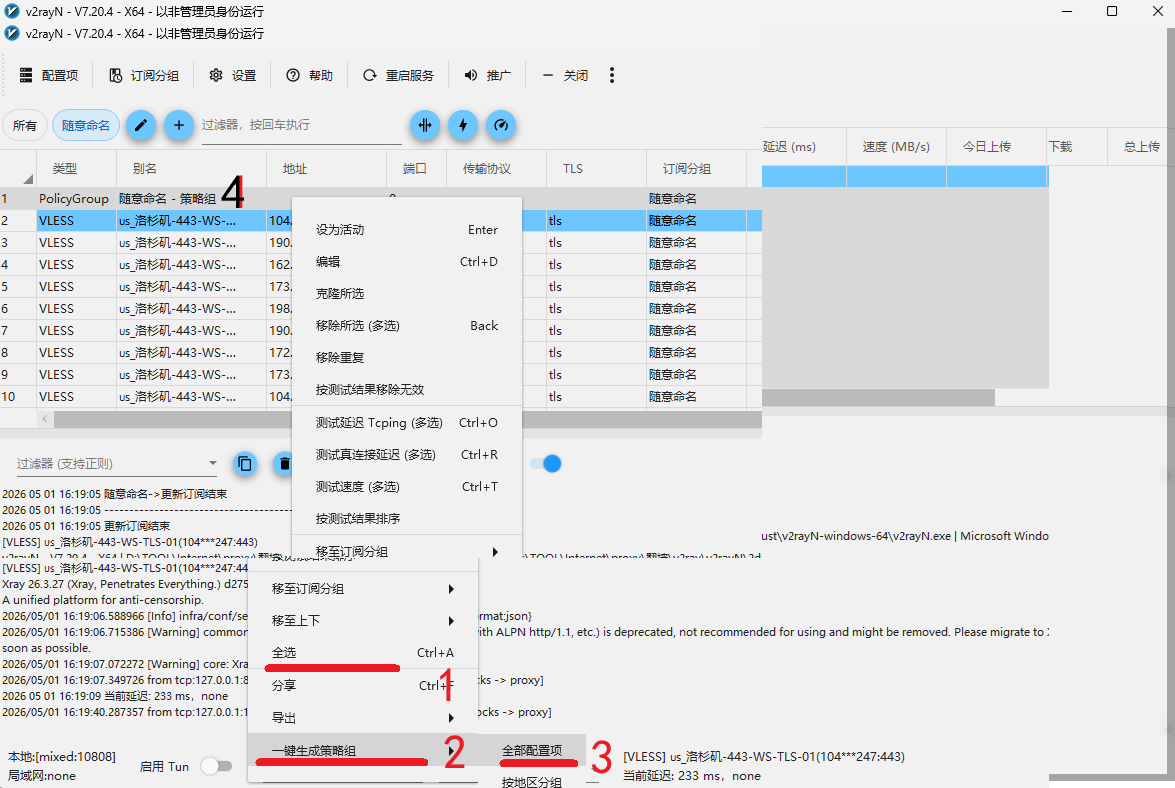Choose 按测试结果移除无效 menu entry
This screenshot has width=1175, height=788.
point(406,390)
